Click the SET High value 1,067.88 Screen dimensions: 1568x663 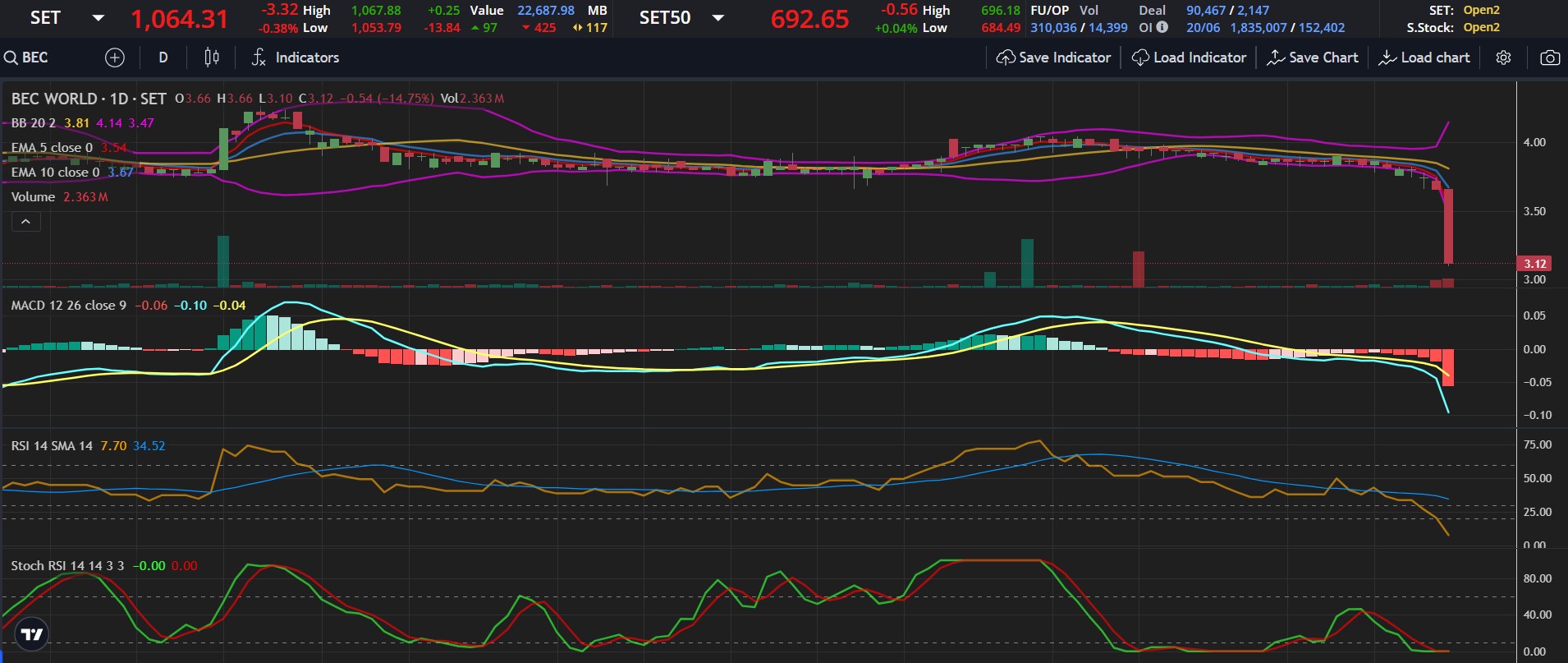[376, 11]
